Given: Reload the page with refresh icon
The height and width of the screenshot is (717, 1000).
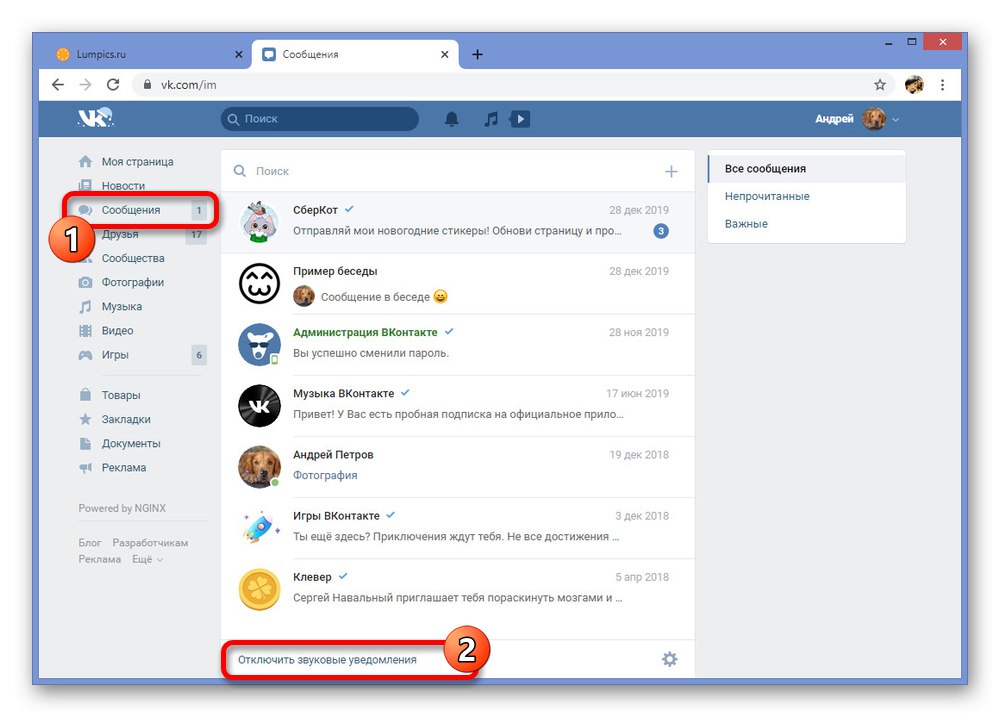Looking at the screenshot, I should [113, 85].
